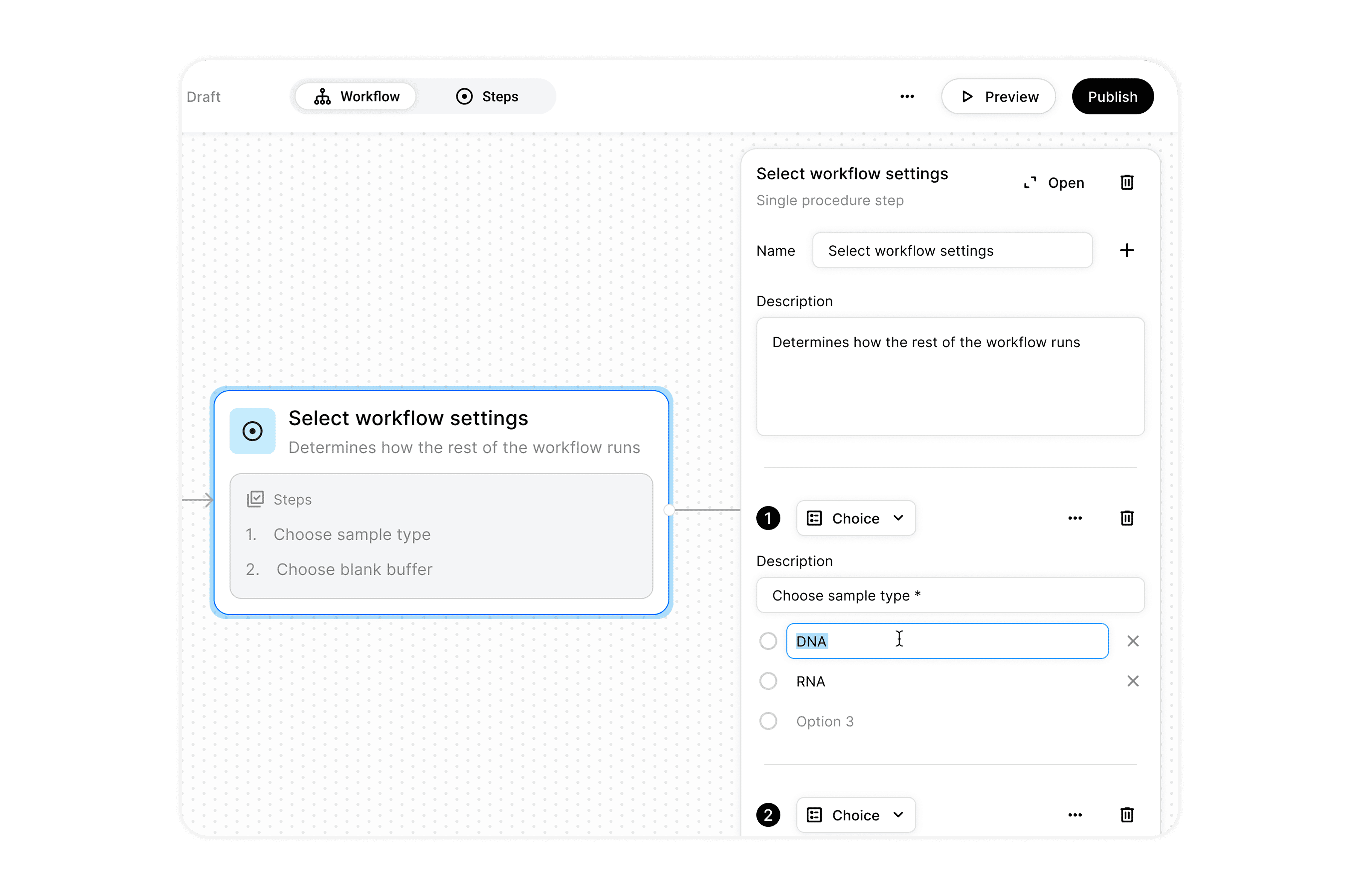The width and height of the screenshot is (1360, 896).
Task: Open more options for Choice item 2
Action: point(1074,815)
